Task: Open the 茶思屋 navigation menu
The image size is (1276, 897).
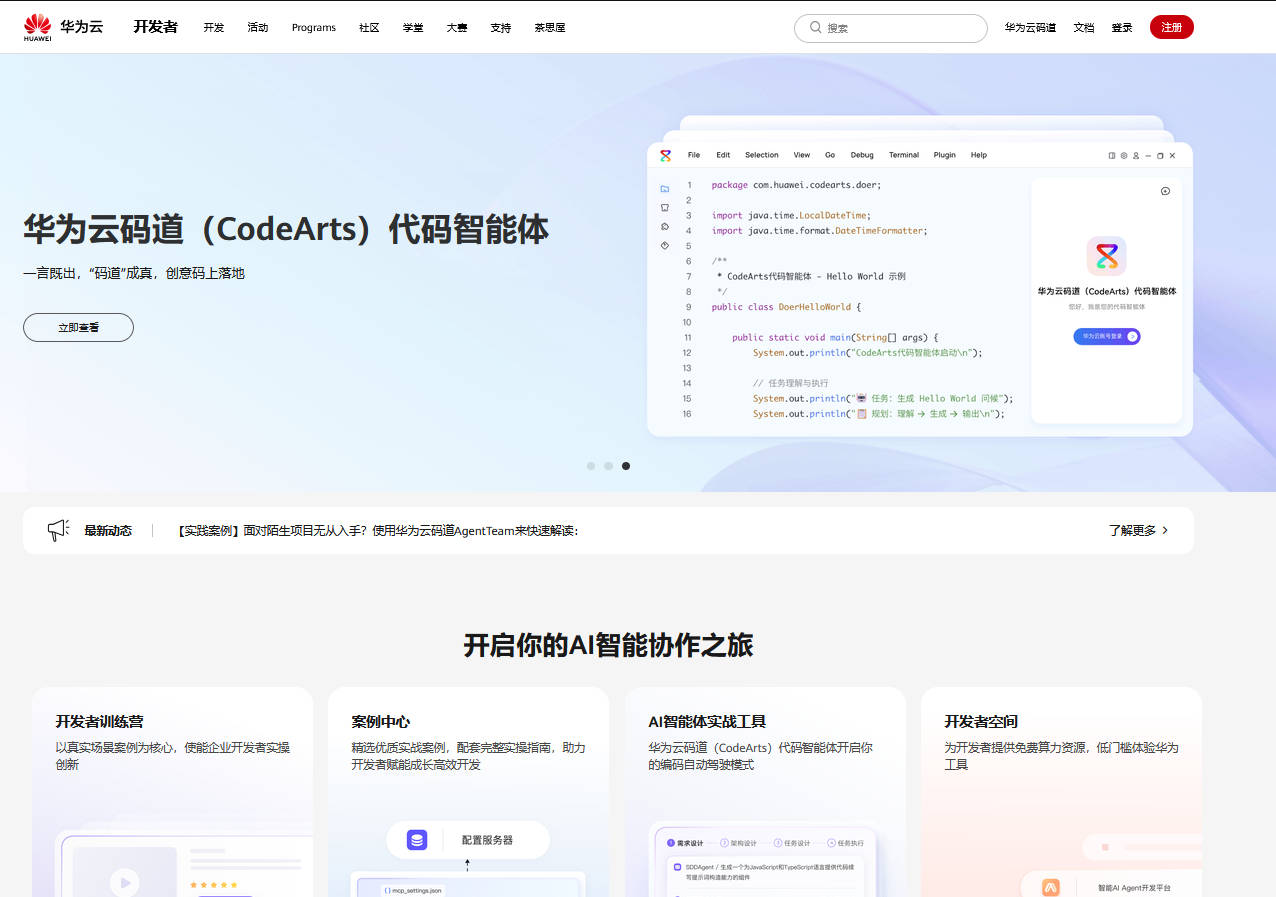Action: (550, 28)
